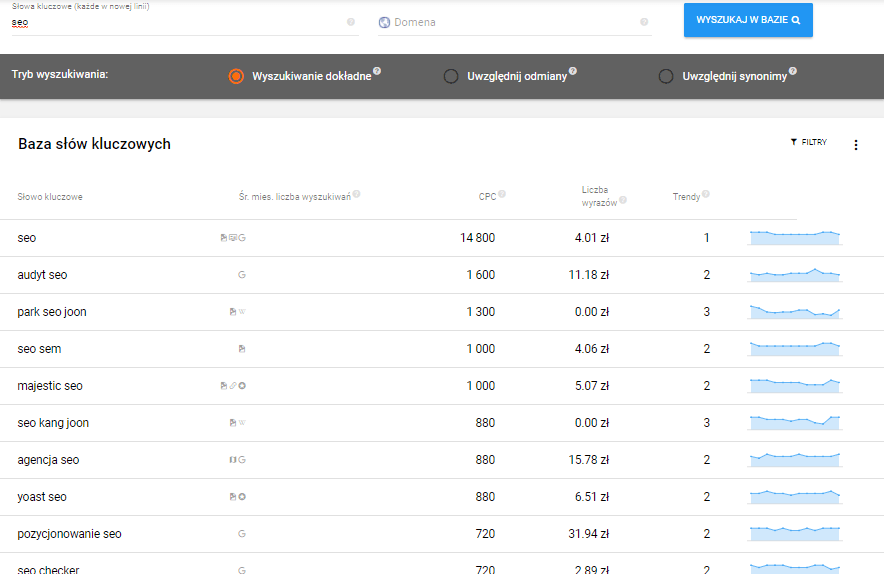
Task: Enable the Uwzględnij synonimy search mode
Action: (x=666, y=76)
